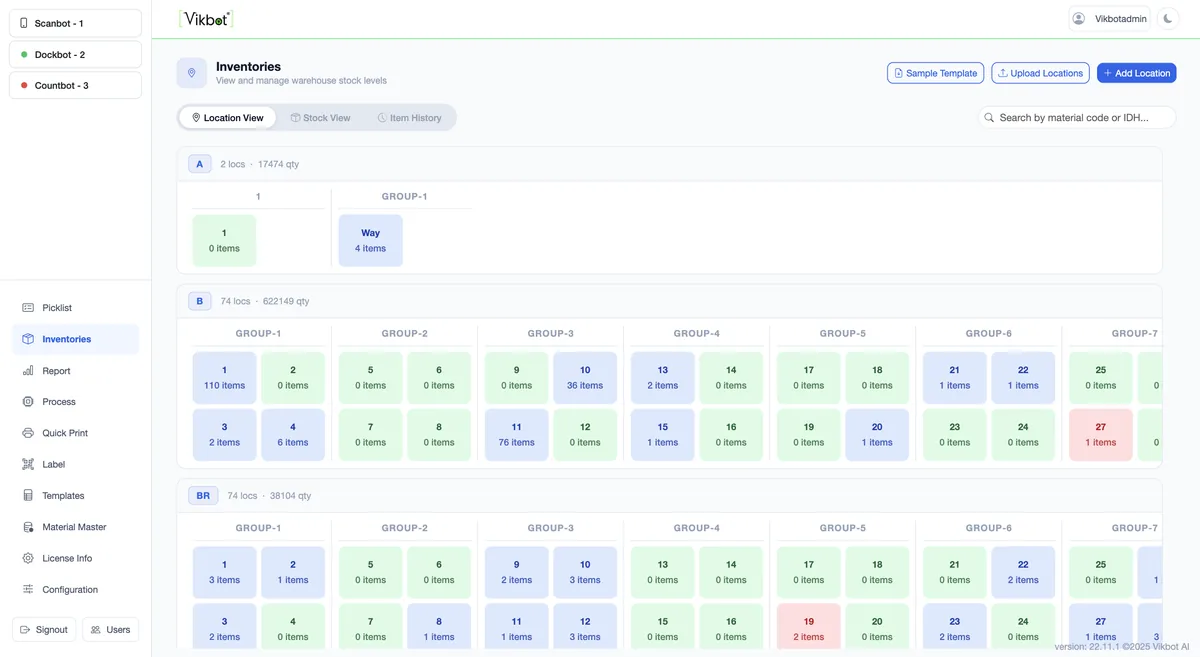Click the Vikbot logo
Image resolution: width=1200 pixels, height=657 pixels.
[x=206, y=18]
